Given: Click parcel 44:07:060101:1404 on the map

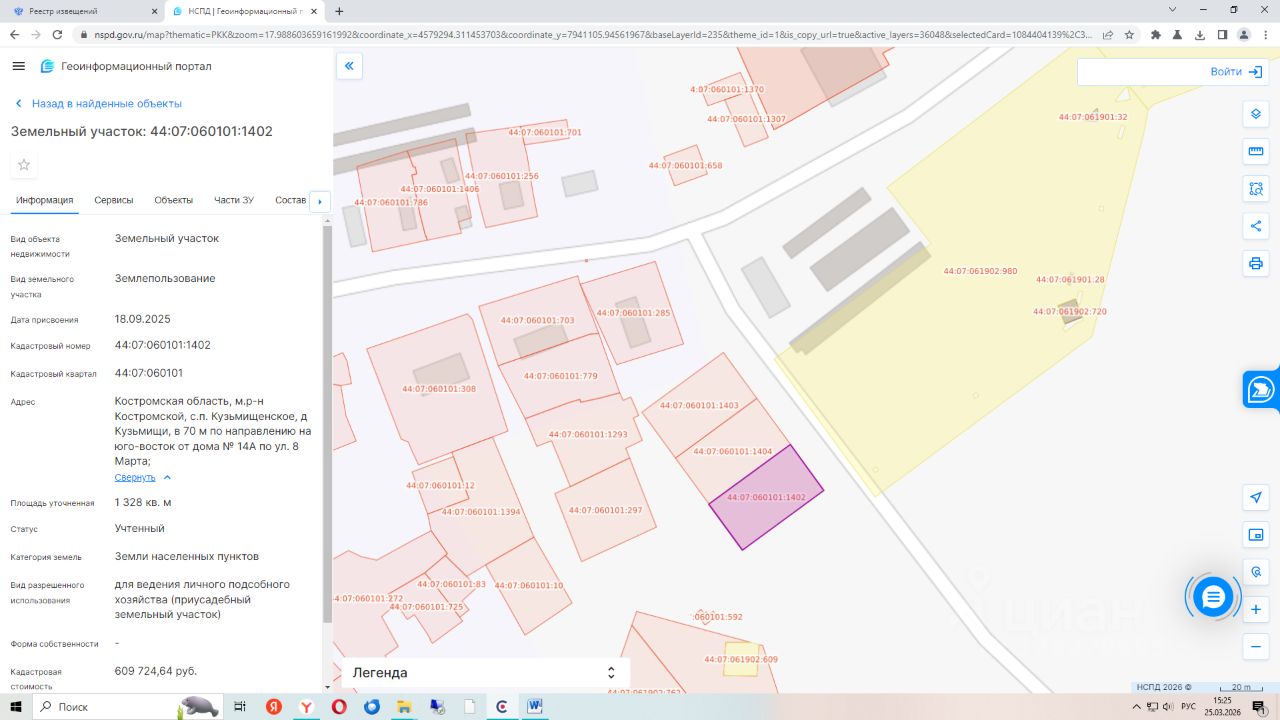Looking at the screenshot, I should 733,452.
